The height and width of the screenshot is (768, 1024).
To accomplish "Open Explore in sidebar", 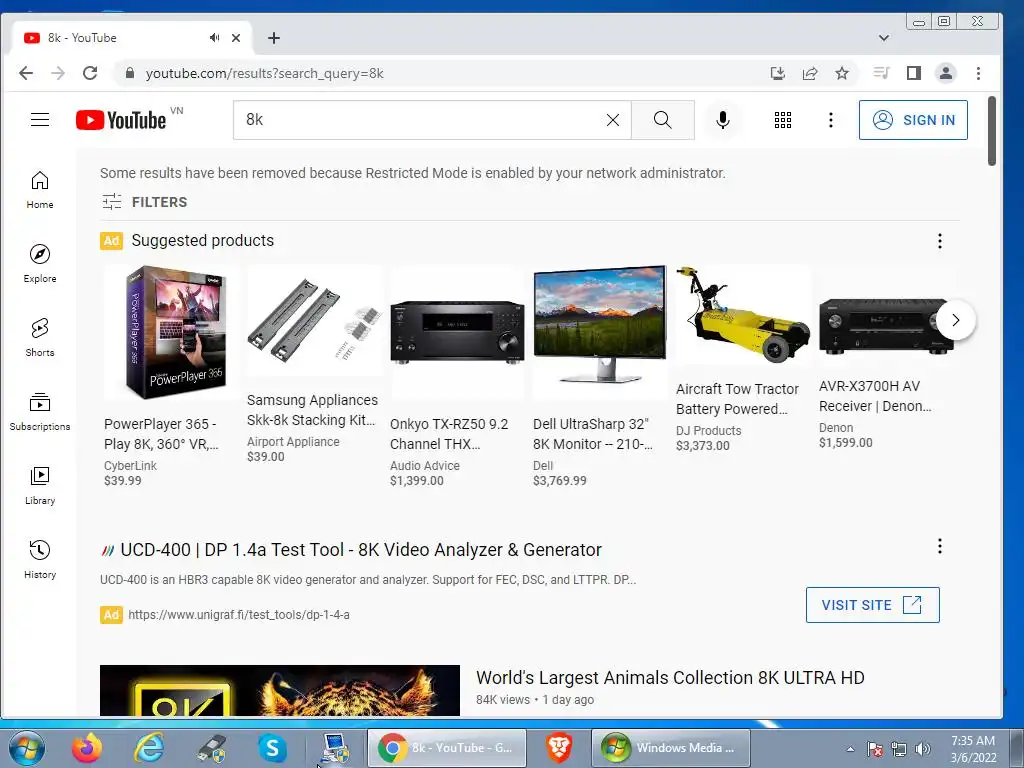I will pyautogui.click(x=40, y=263).
